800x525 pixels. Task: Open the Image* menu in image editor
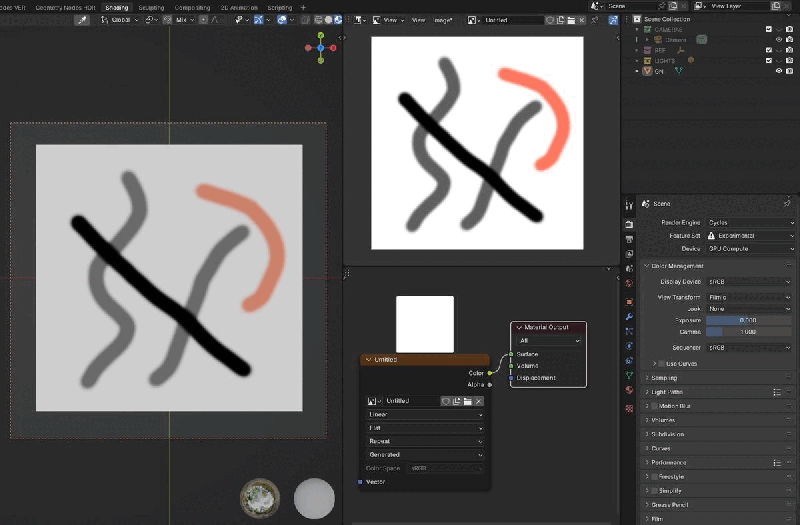tap(442, 20)
